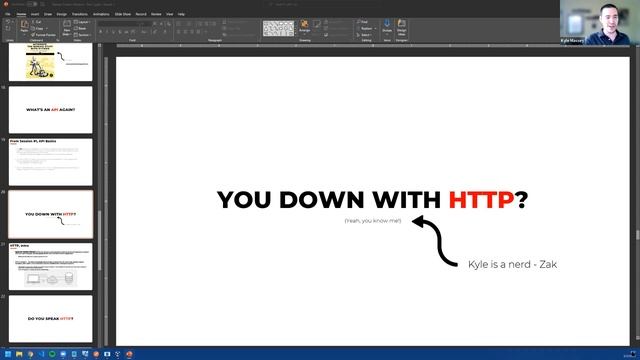Click the Dictate microphone icon
The width and height of the screenshot is (640, 360).
[387, 26]
